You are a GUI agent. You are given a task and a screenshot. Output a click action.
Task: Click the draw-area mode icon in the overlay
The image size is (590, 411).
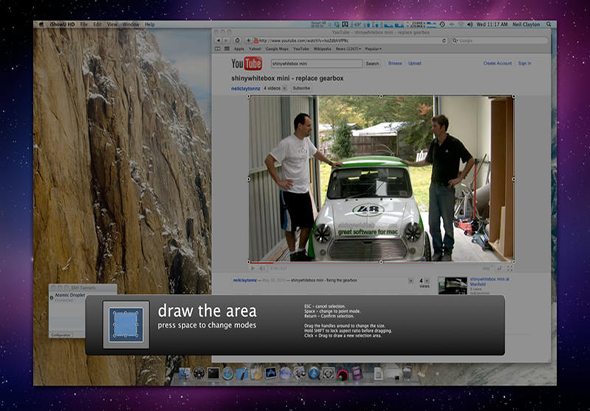[126, 324]
